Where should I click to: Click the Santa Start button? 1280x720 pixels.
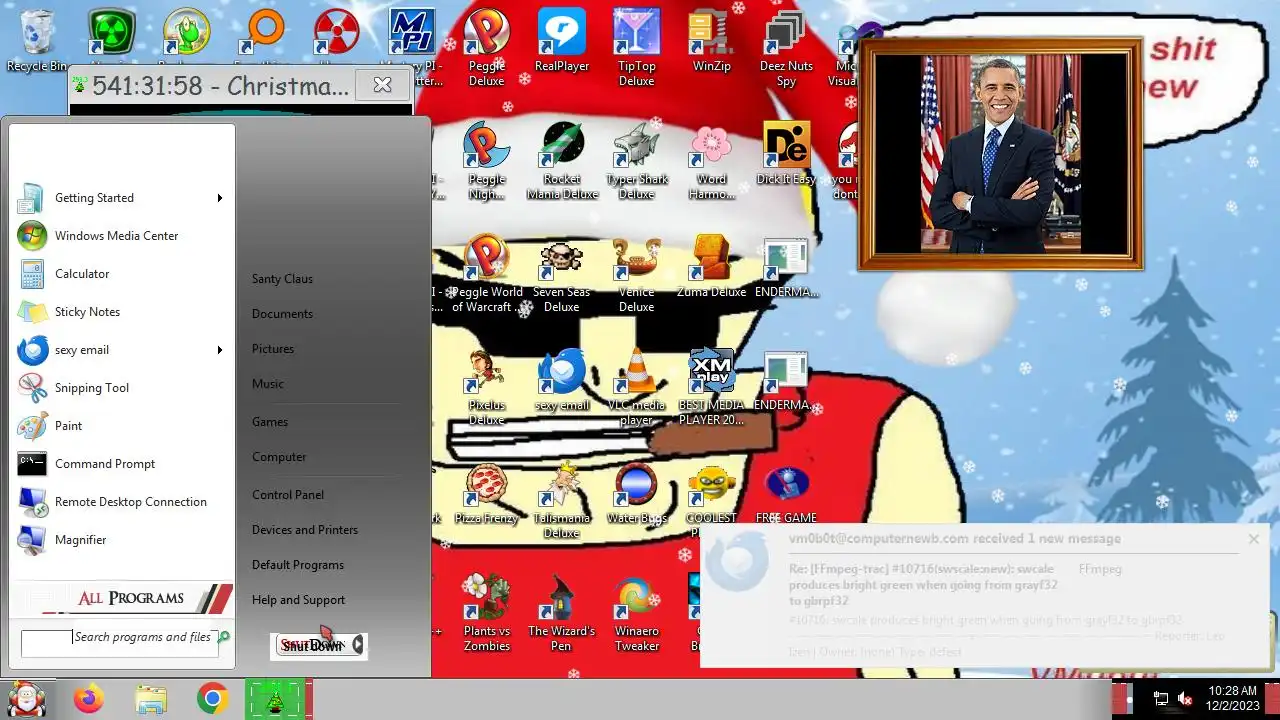tap(25, 698)
